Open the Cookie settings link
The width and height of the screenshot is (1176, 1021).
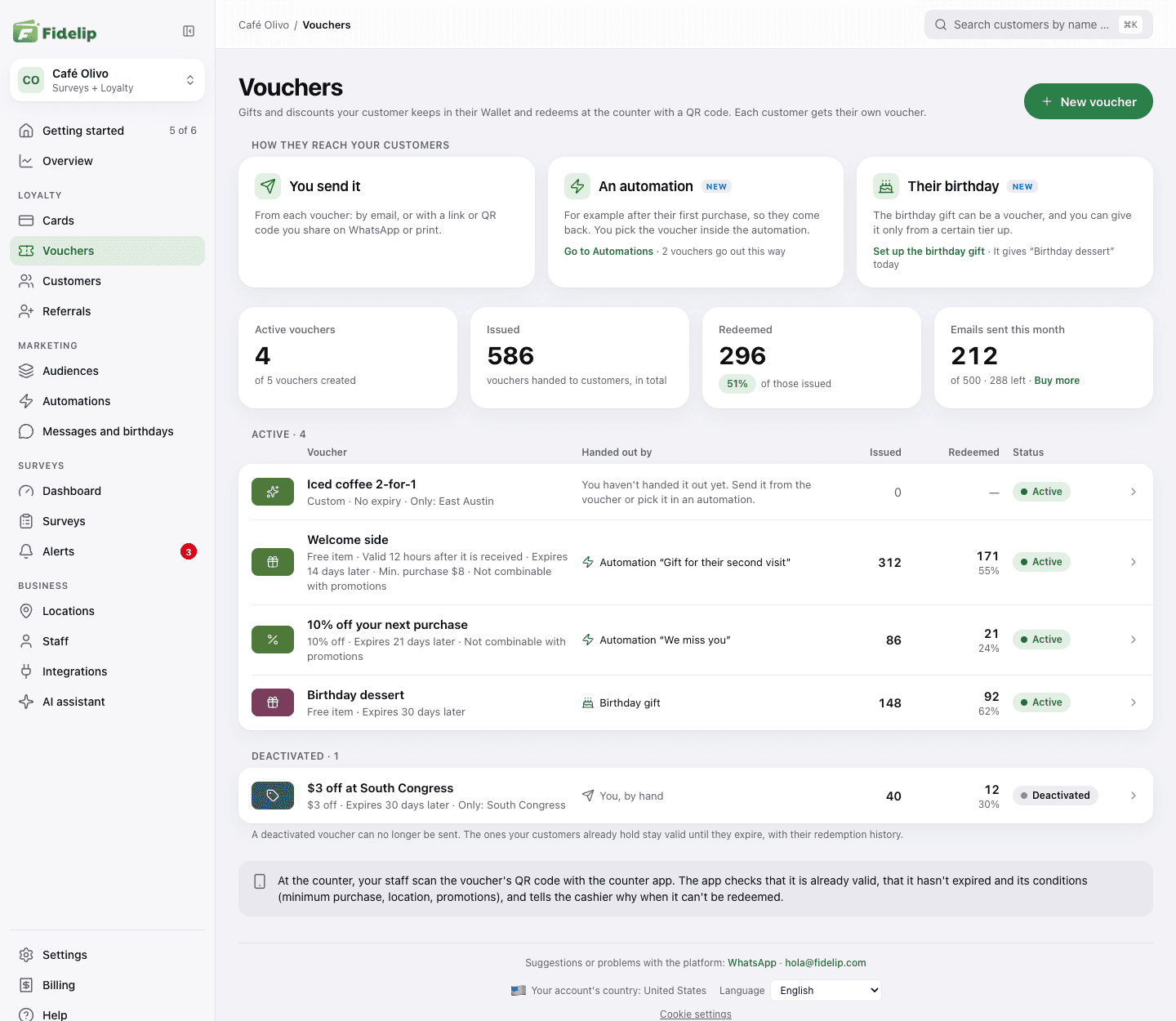[696, 1014]
